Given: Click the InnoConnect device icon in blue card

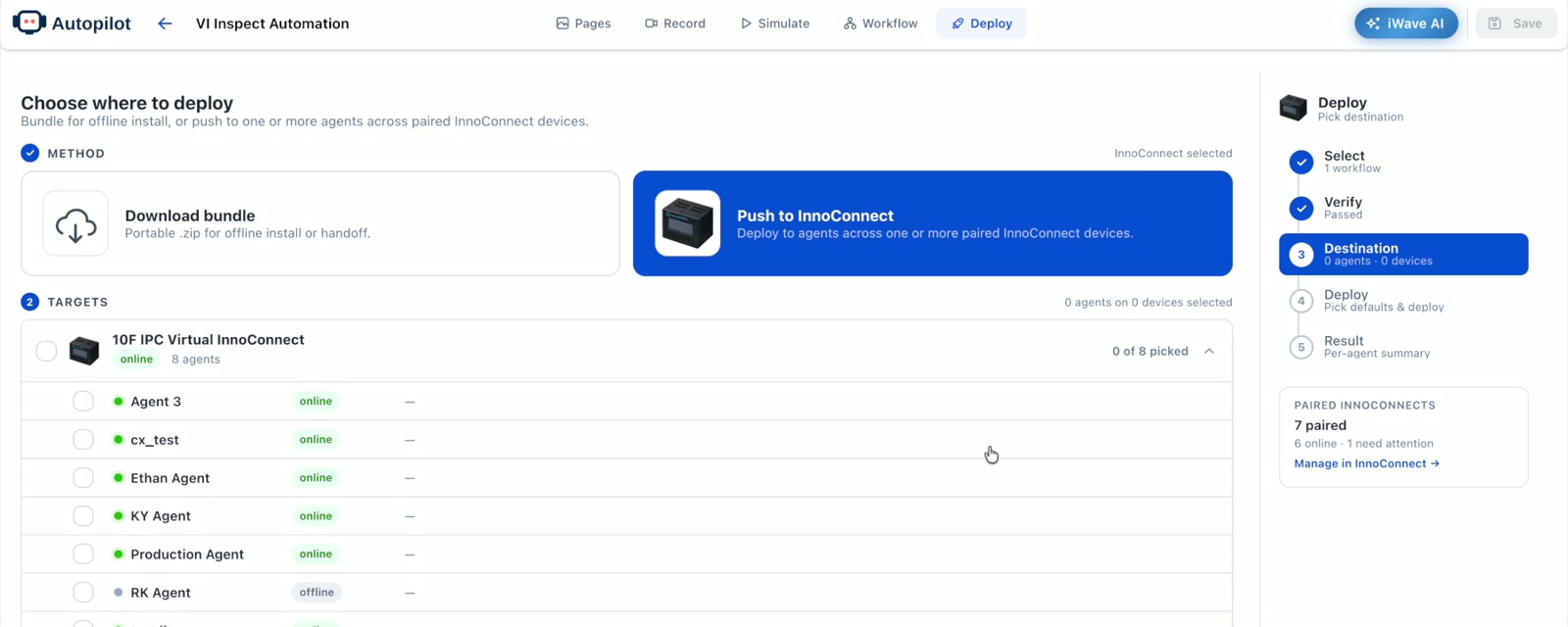Looking at the screenshot, I should click(687, 223).
